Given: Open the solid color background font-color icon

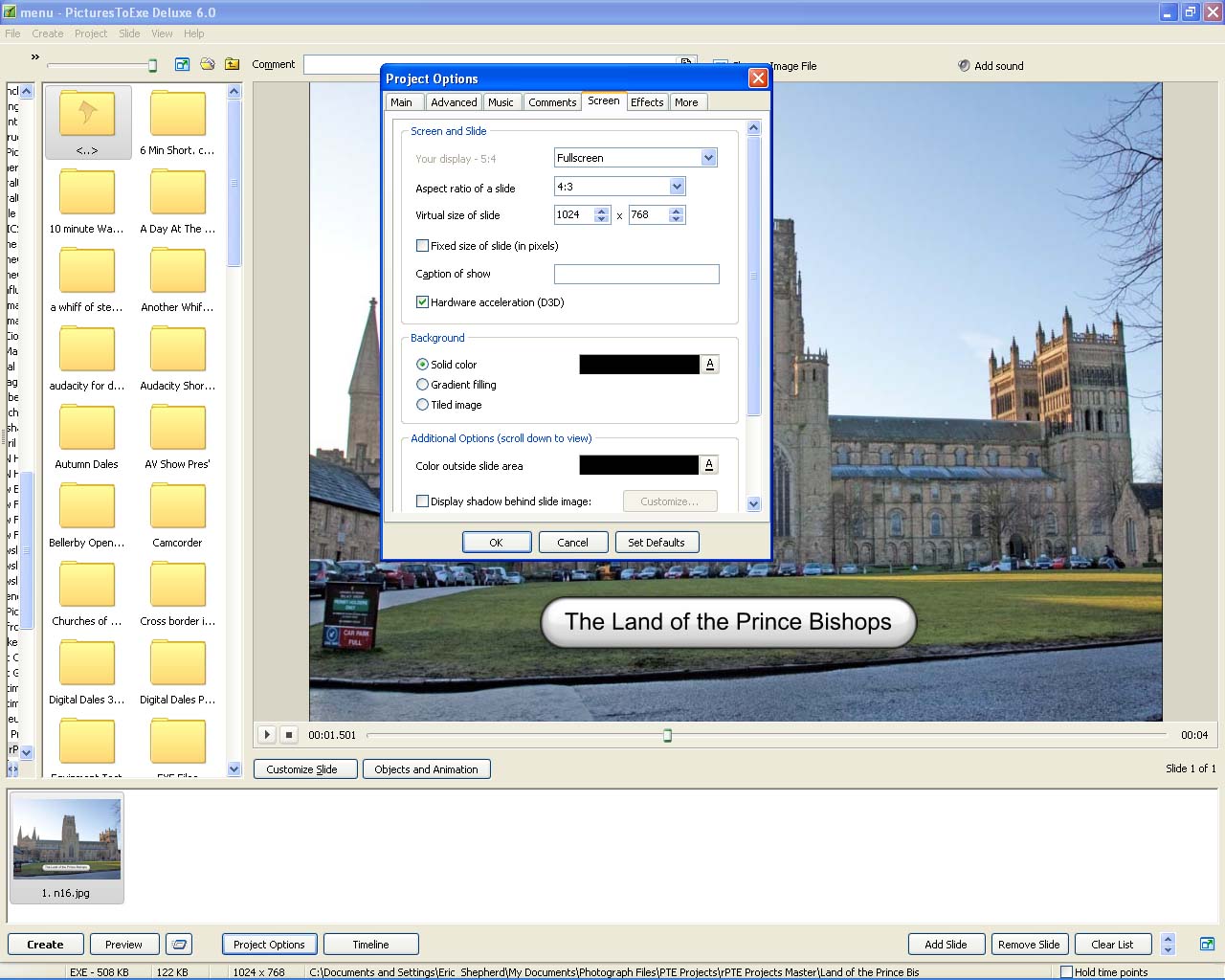Looking at the screenshot, I should pos(710,365).
